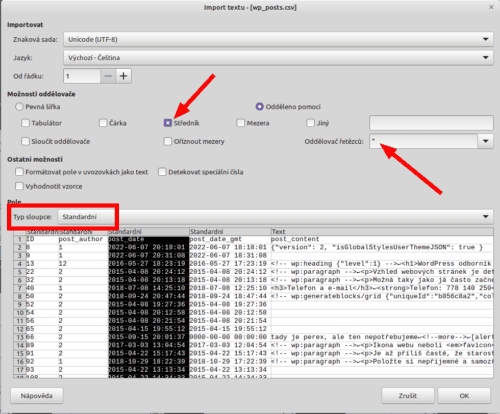
Task: Enable the Čárka separator checkbox
Action: pos(103,123)
